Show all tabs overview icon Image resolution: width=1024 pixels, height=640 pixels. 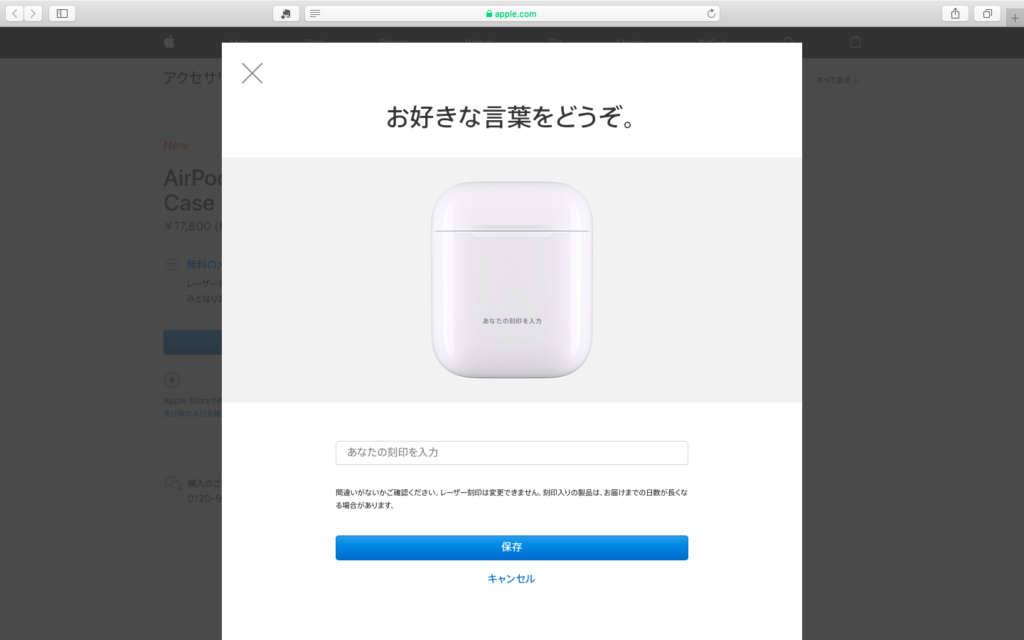click(x=987, y=13)
